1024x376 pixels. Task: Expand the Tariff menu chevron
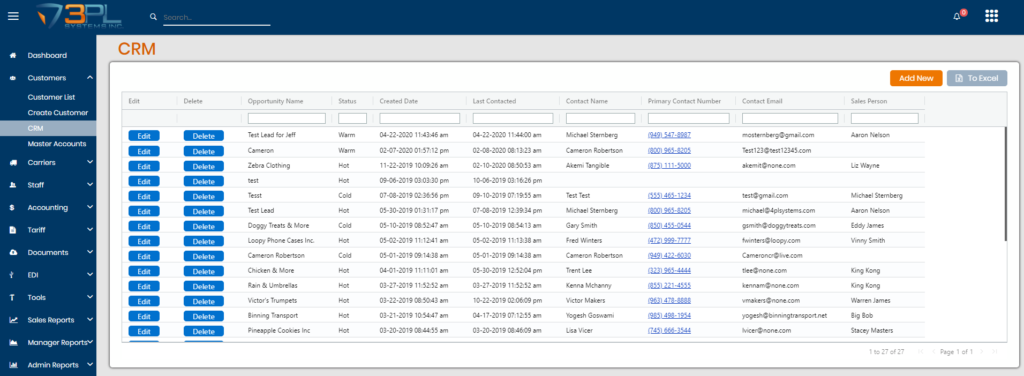tap(89, 230)
